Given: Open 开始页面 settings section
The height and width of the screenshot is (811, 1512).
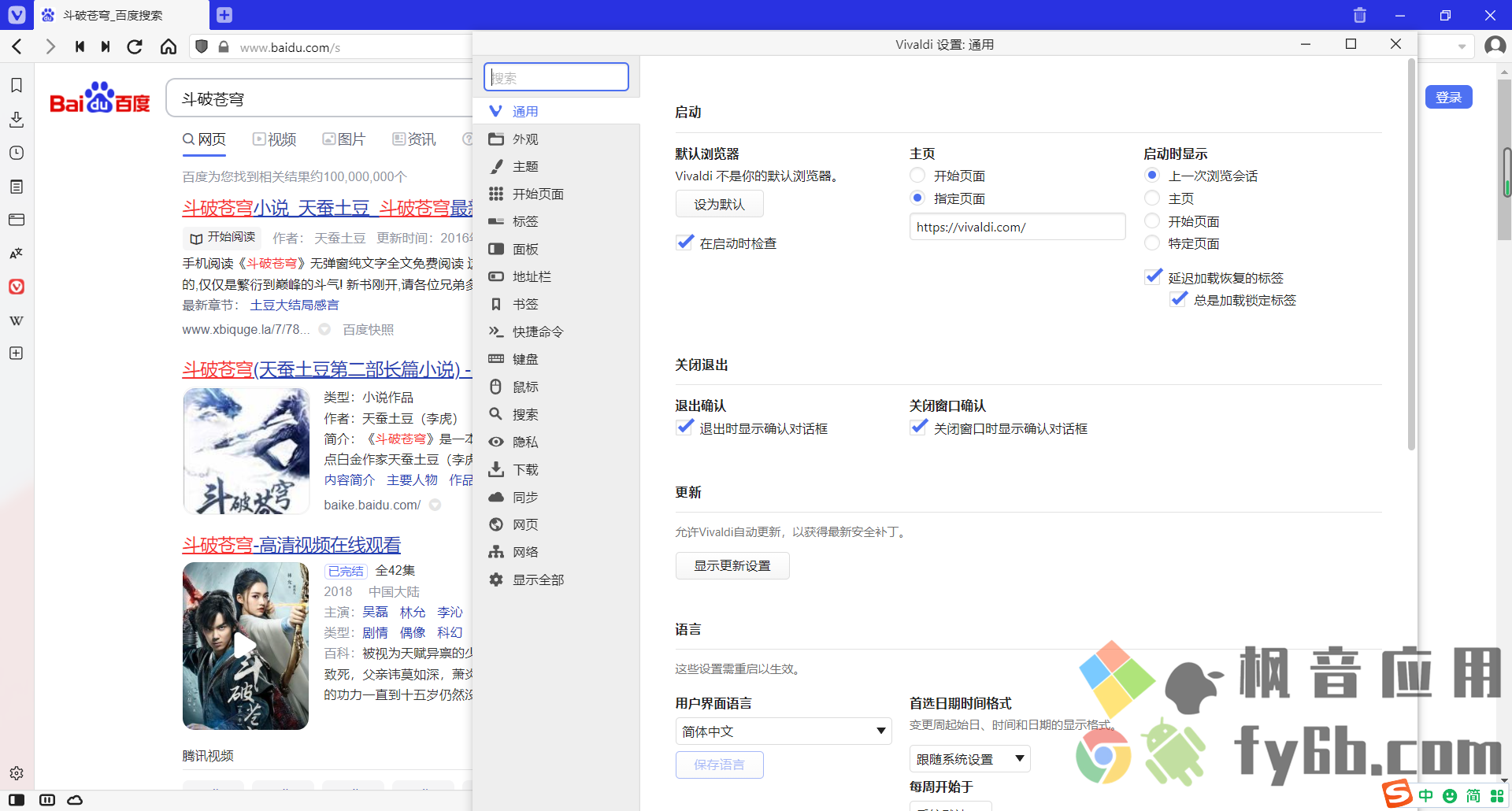Looking at the screenshot, I should [556, 194].
